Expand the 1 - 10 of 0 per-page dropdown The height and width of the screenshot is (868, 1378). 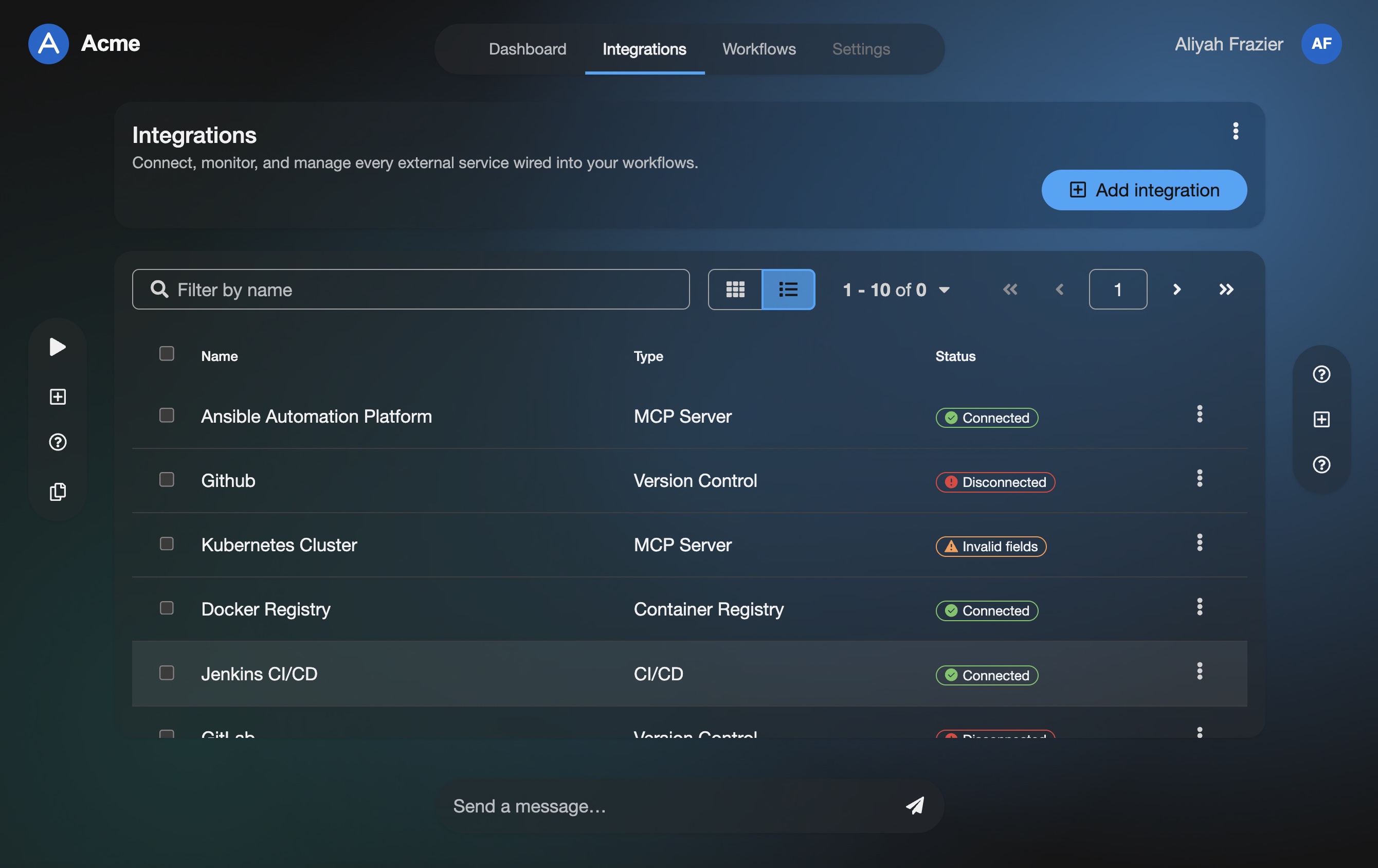tap(896, 290)
